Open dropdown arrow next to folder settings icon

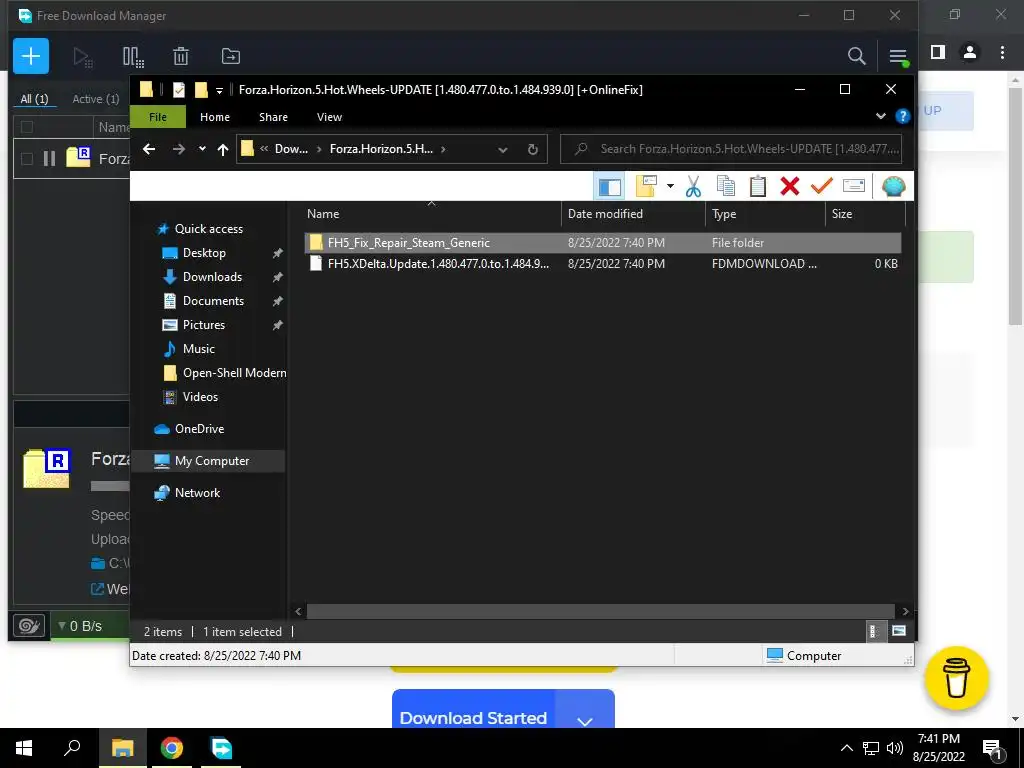(x=670, y=186)
